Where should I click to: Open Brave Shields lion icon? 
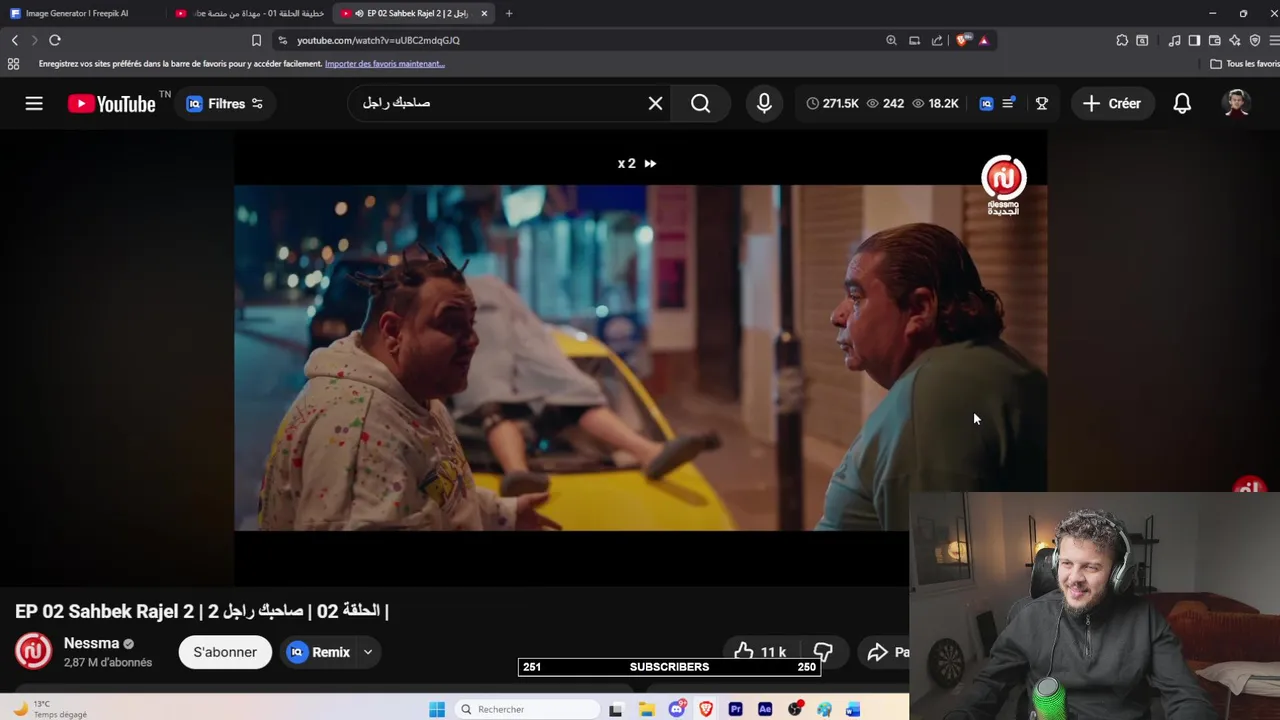963,40
